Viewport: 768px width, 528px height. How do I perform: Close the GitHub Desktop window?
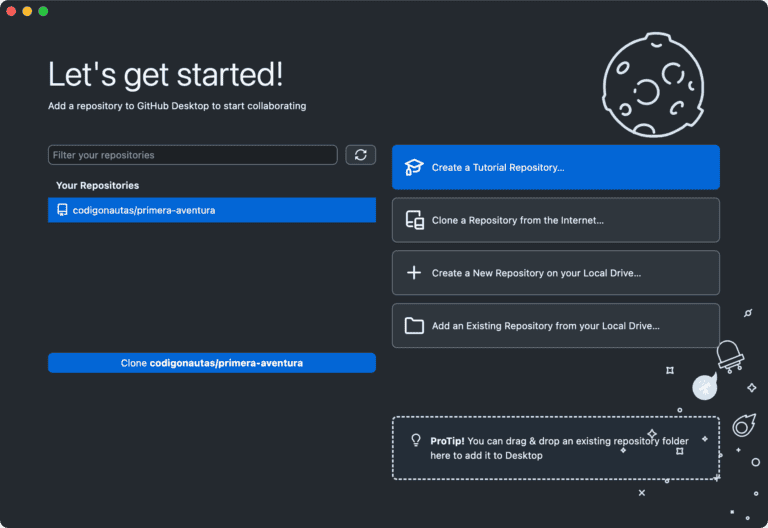[11, 11]
